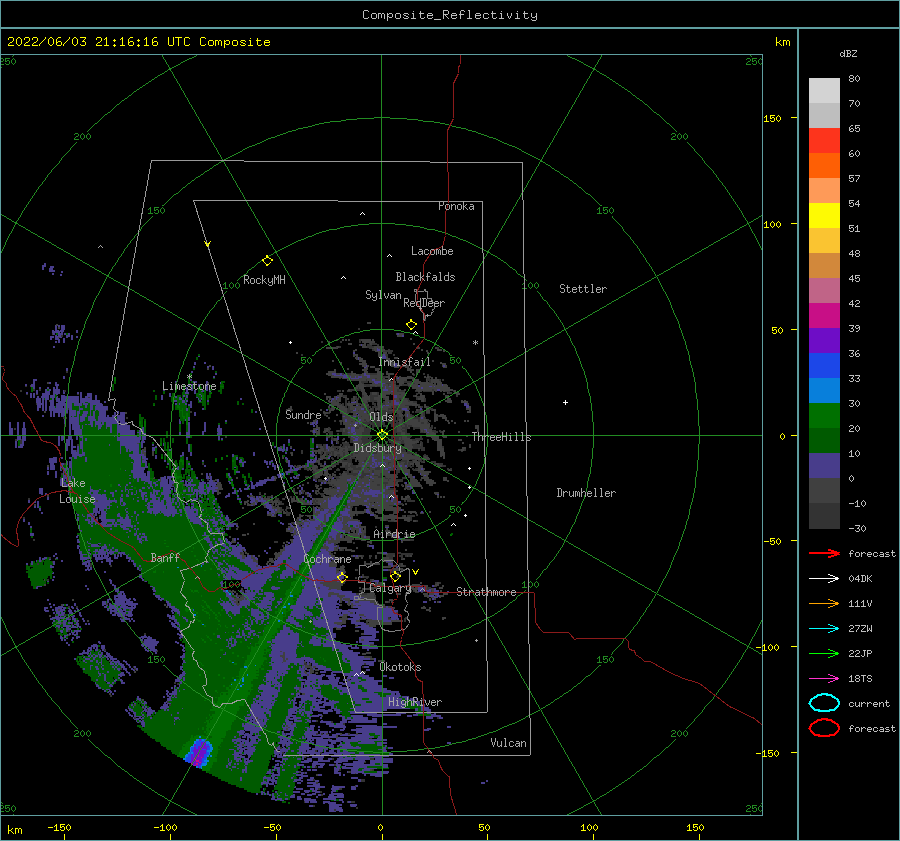Viewport: 900px width, 841px height.
Task: Pick the 39-42 dBZ magenta swatch
Action: (824, 315)
